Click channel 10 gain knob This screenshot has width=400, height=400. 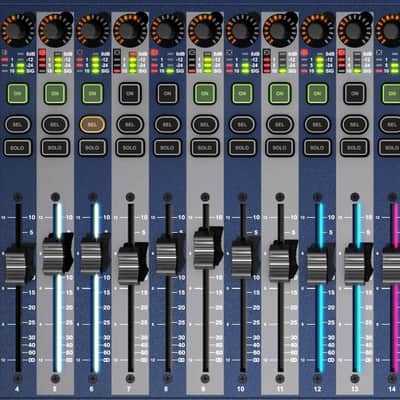[242, 30]
